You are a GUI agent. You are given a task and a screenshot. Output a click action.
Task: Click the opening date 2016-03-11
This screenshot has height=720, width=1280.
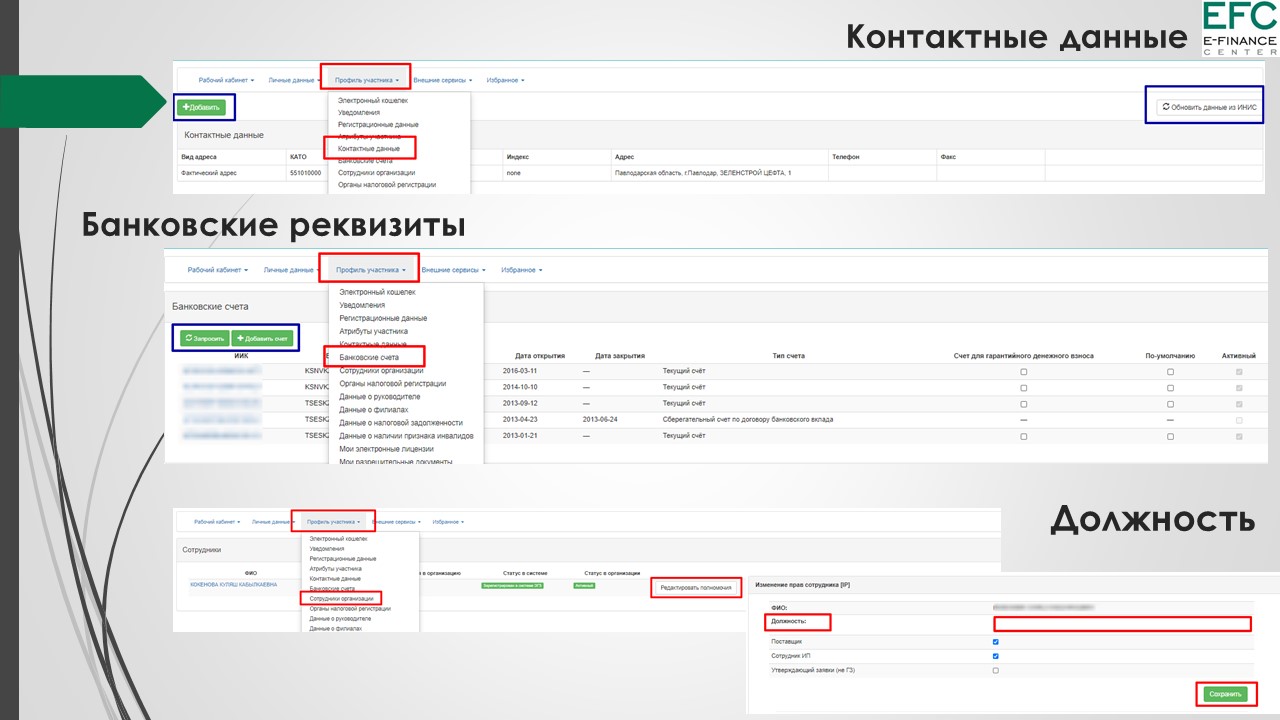tap(520, 371)
